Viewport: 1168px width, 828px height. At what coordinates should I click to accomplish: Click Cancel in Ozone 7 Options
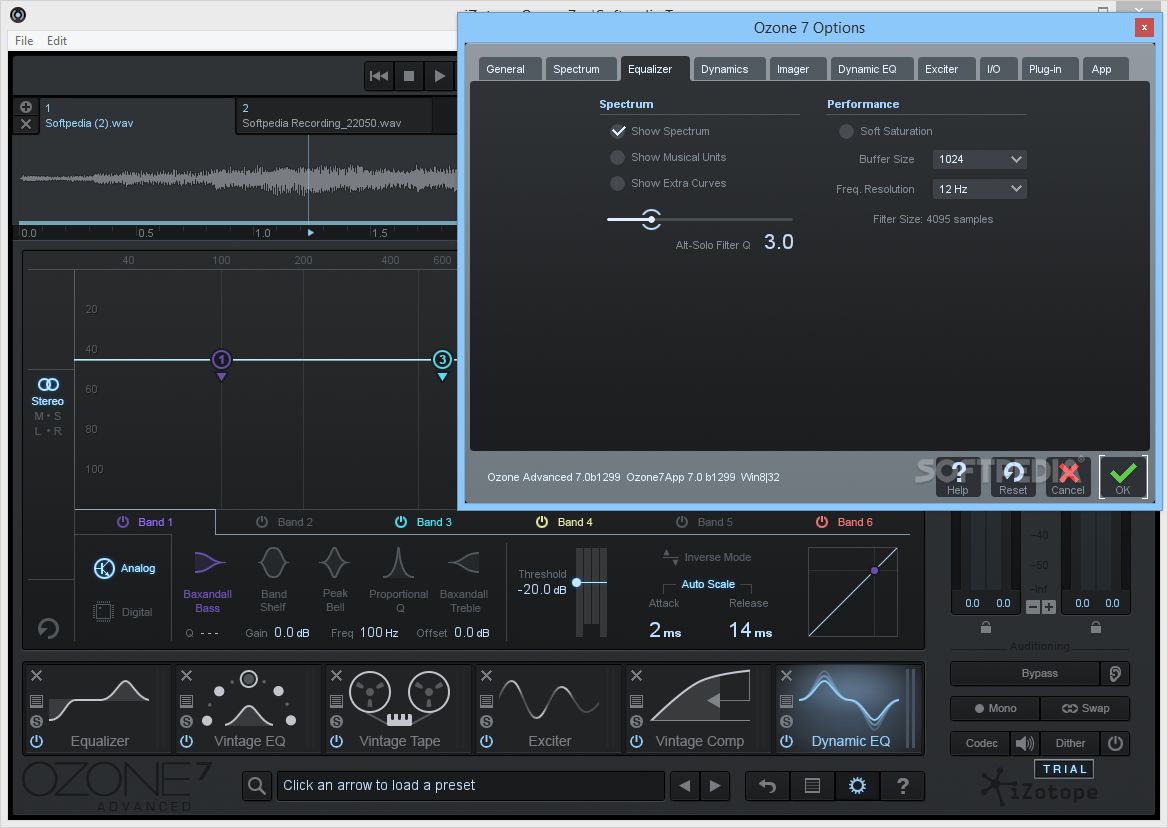pos(1068,477)
